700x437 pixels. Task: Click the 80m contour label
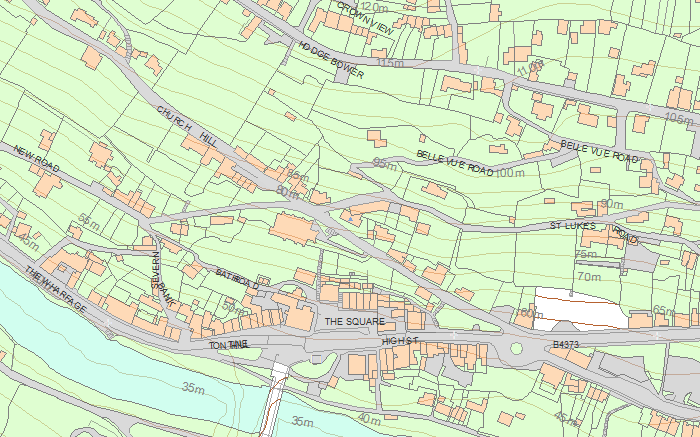tap(288, 192)
